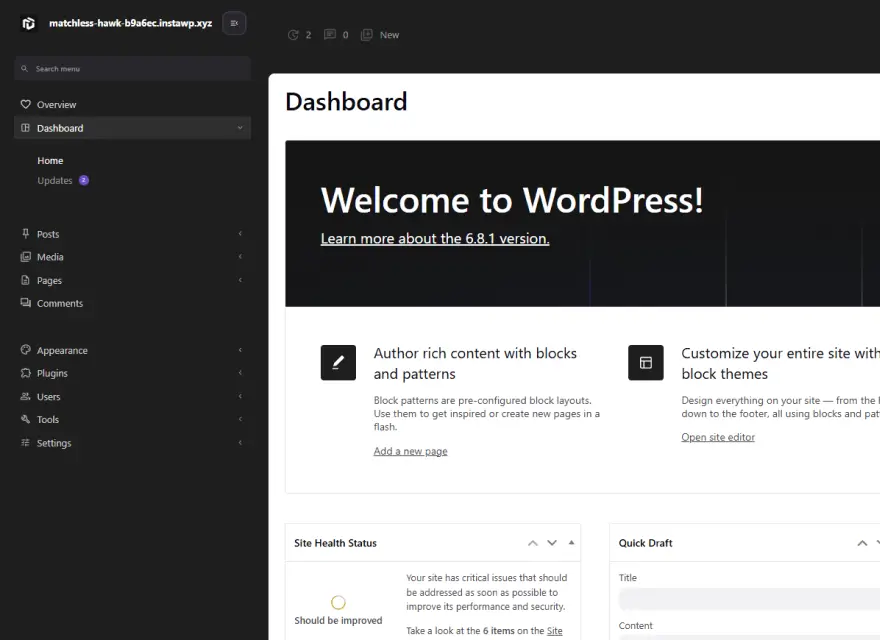Move the Quick Draft widget up
Viewport: 880px width, 640px height.
pos(862,543)
